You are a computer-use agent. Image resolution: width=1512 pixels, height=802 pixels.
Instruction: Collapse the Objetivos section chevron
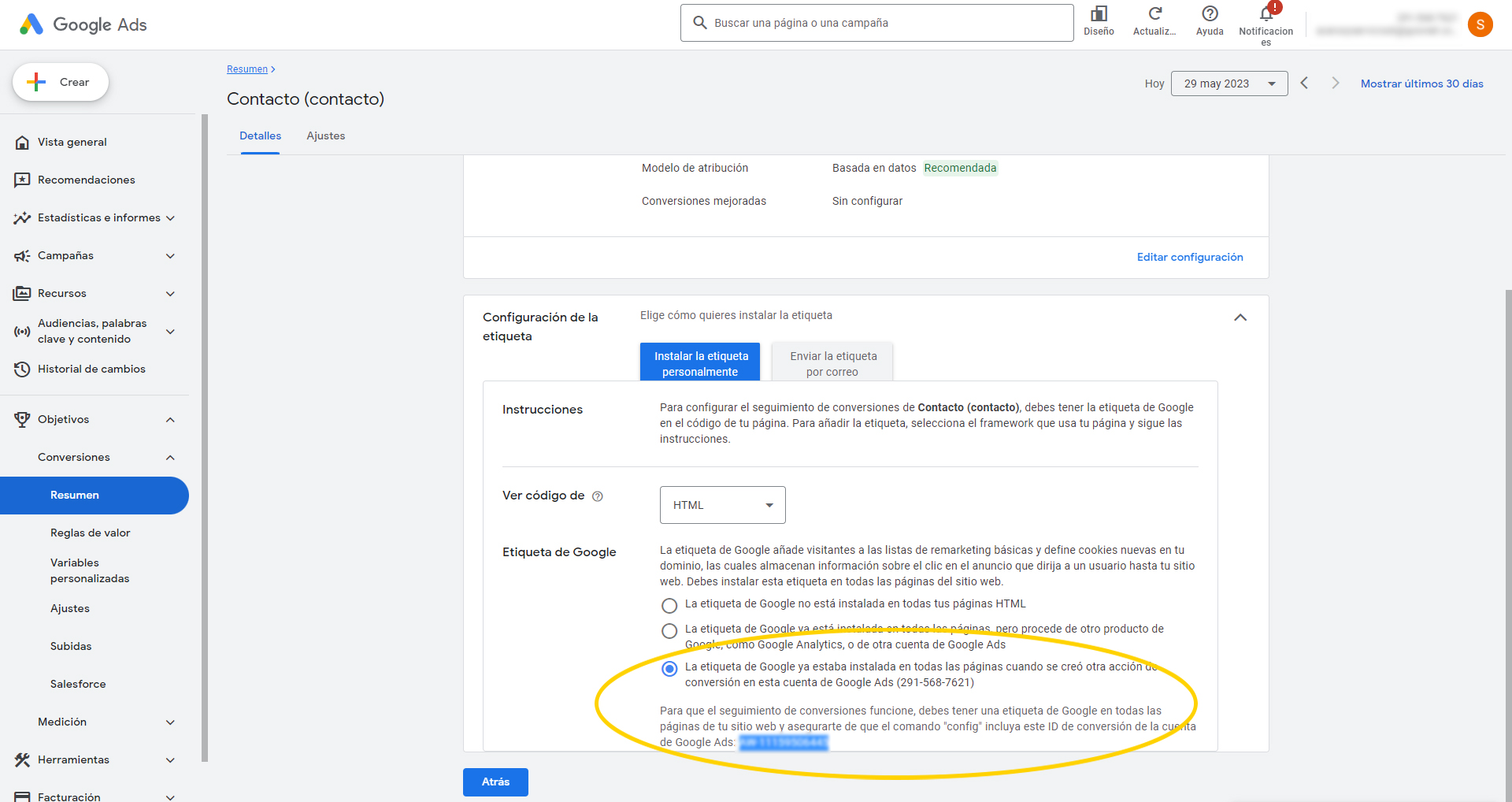coord(170,420)
